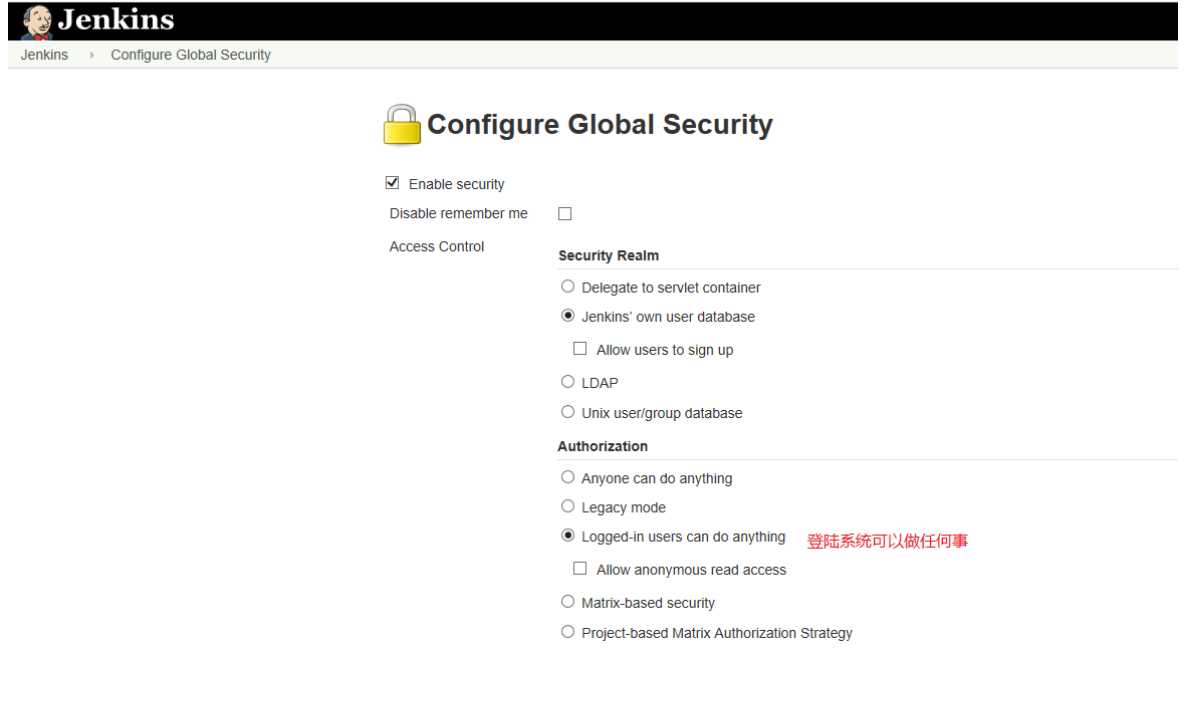Click the breadcrumb separator arrow after Jenkins
This screenshot has height=702, width=1200.
[x=90, y=55]
